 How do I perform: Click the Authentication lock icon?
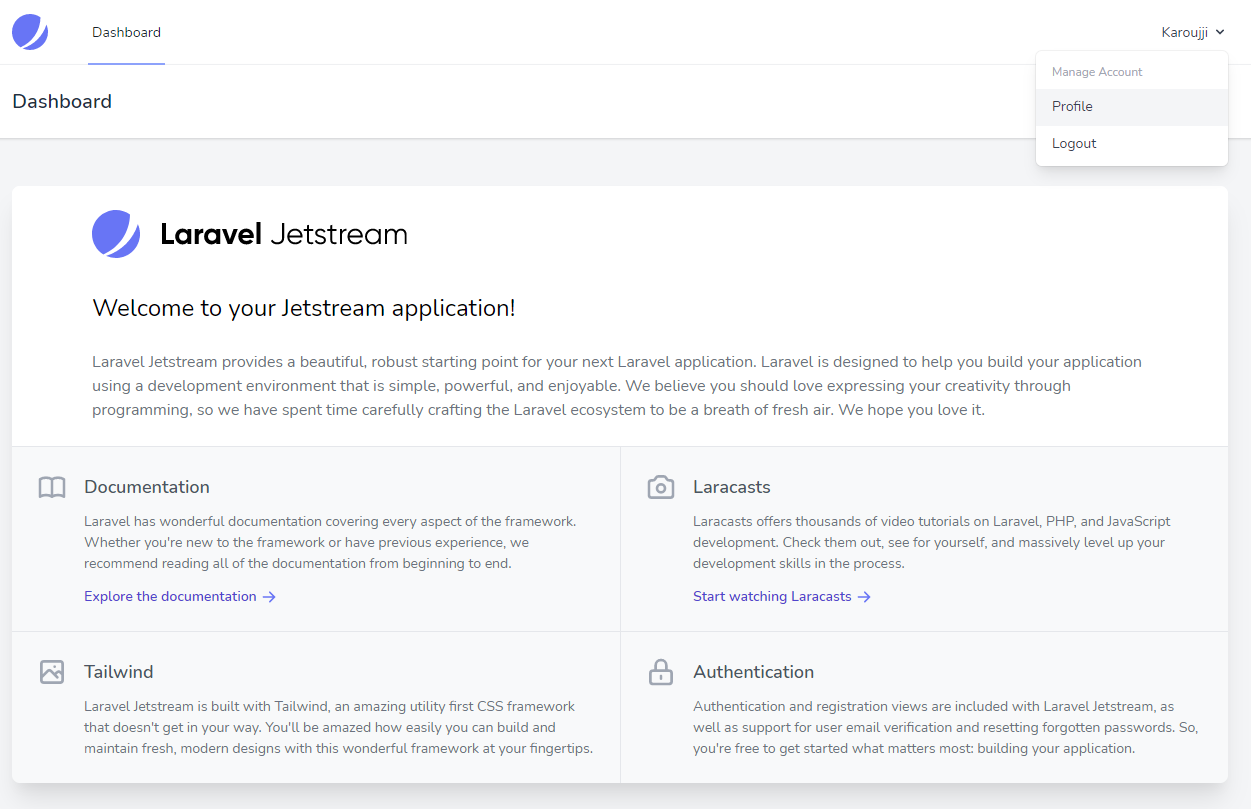(x=661, y=672)
